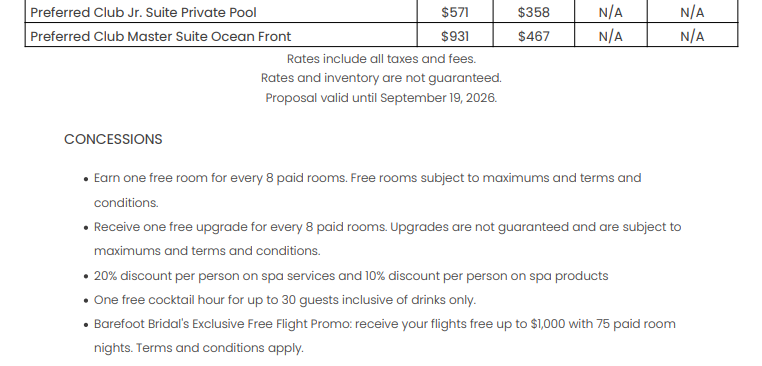Click the $571 rate cell
Image resolution: width=762 pixels, height=366 pixels.
(455, 13)
